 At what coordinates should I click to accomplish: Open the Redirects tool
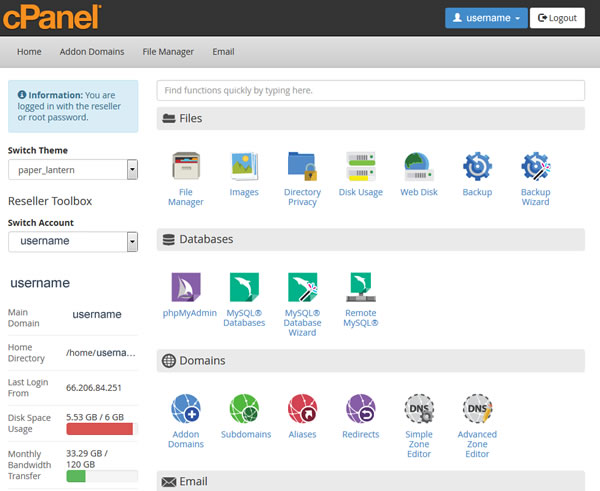[x=360, y=410]
